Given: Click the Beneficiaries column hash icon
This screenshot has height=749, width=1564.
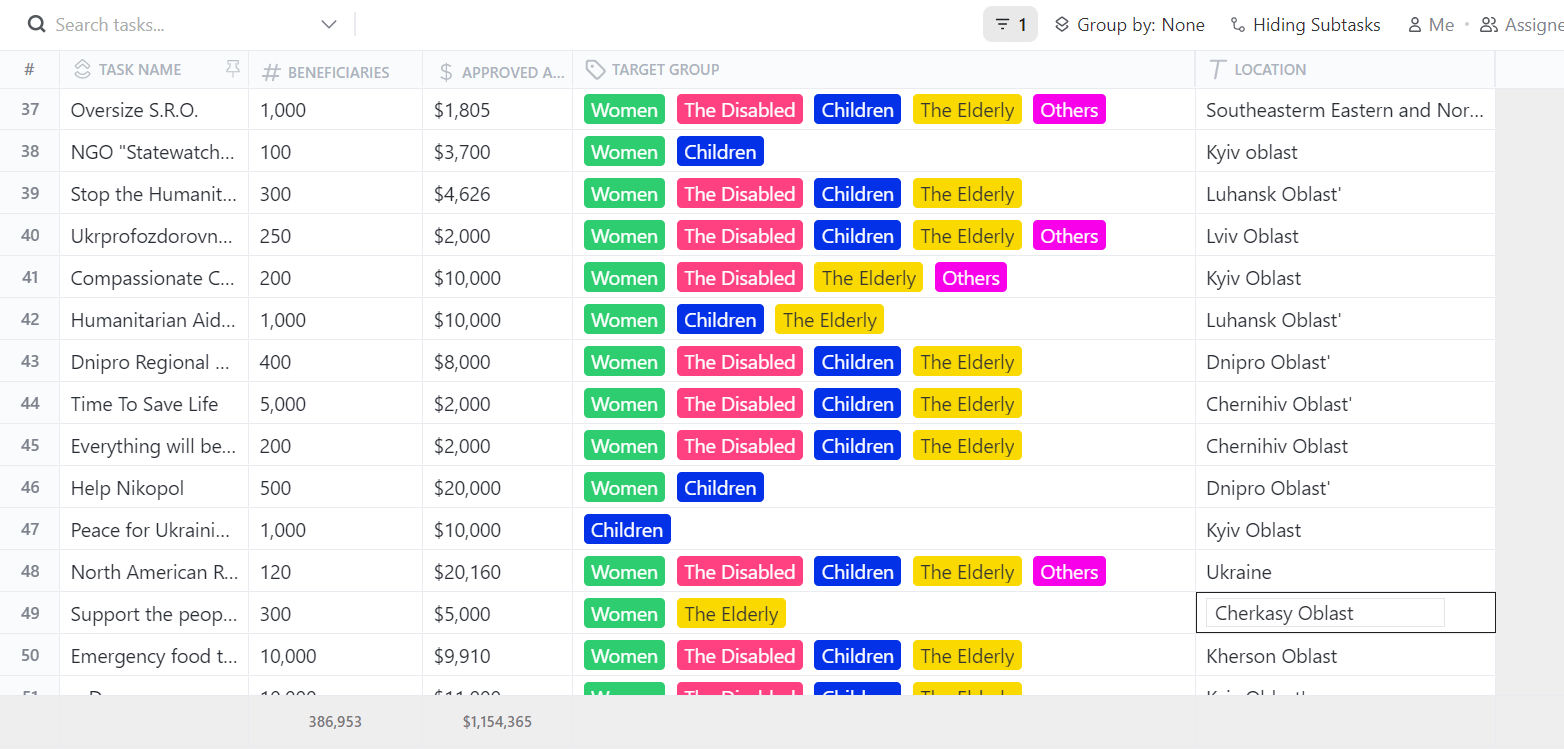Looking at the screenshot, I should pyautogui.click(x=271, y=72).
